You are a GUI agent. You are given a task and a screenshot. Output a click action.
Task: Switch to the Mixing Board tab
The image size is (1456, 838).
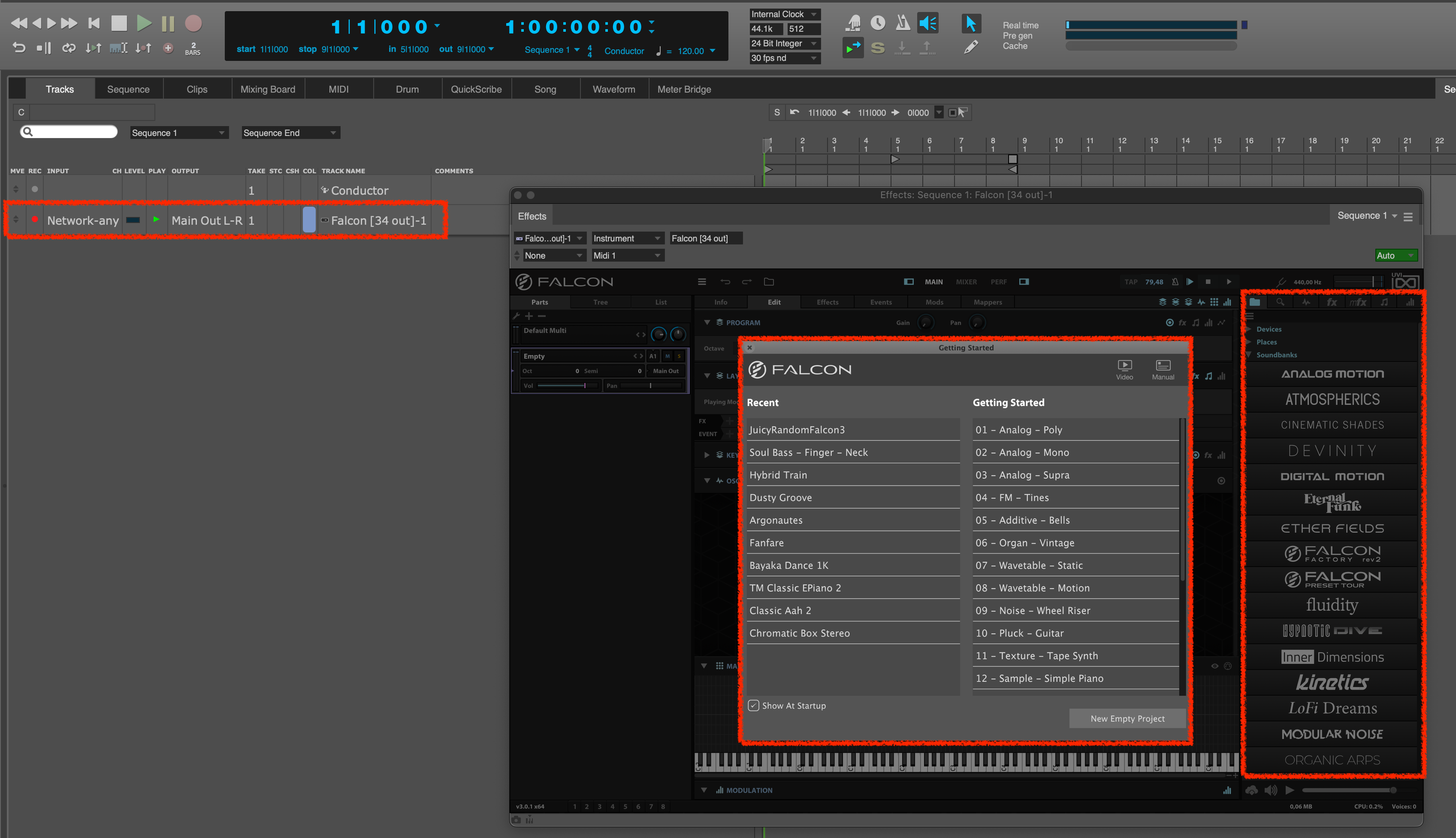(x=268, y=89)
